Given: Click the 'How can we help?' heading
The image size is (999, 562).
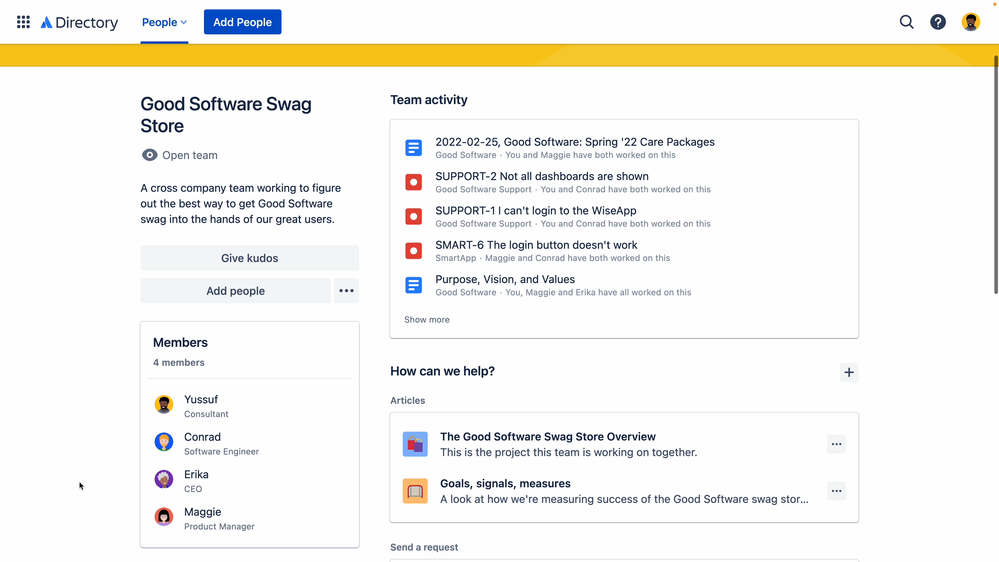Looking at the screenshot, I should (x=442, y=371).
